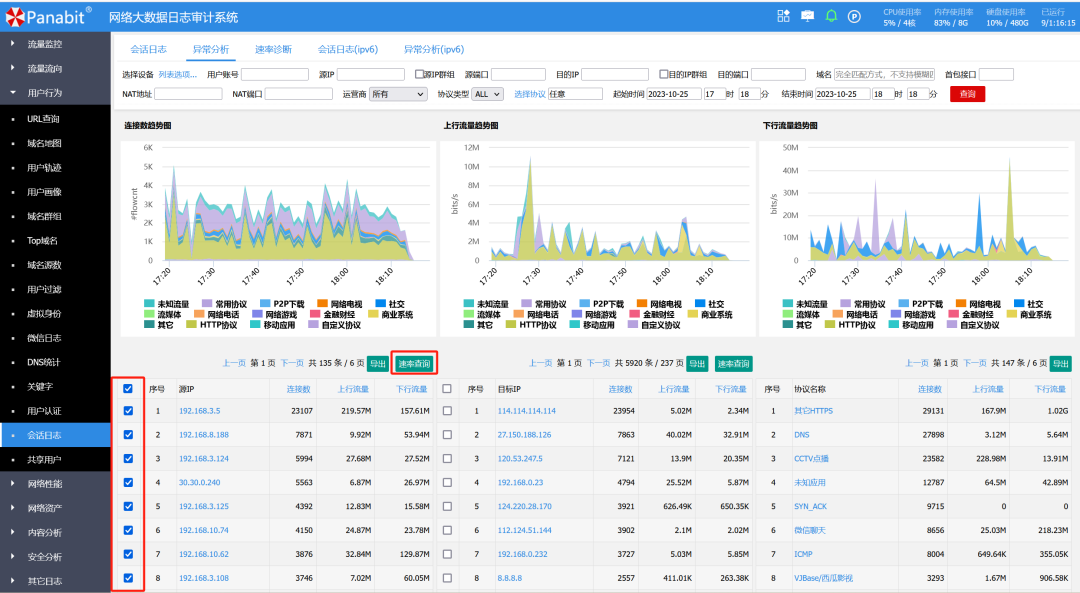Open the 运营商 dropdown
This screenshot has width=1080, height=593.
[x=398, y=94]
